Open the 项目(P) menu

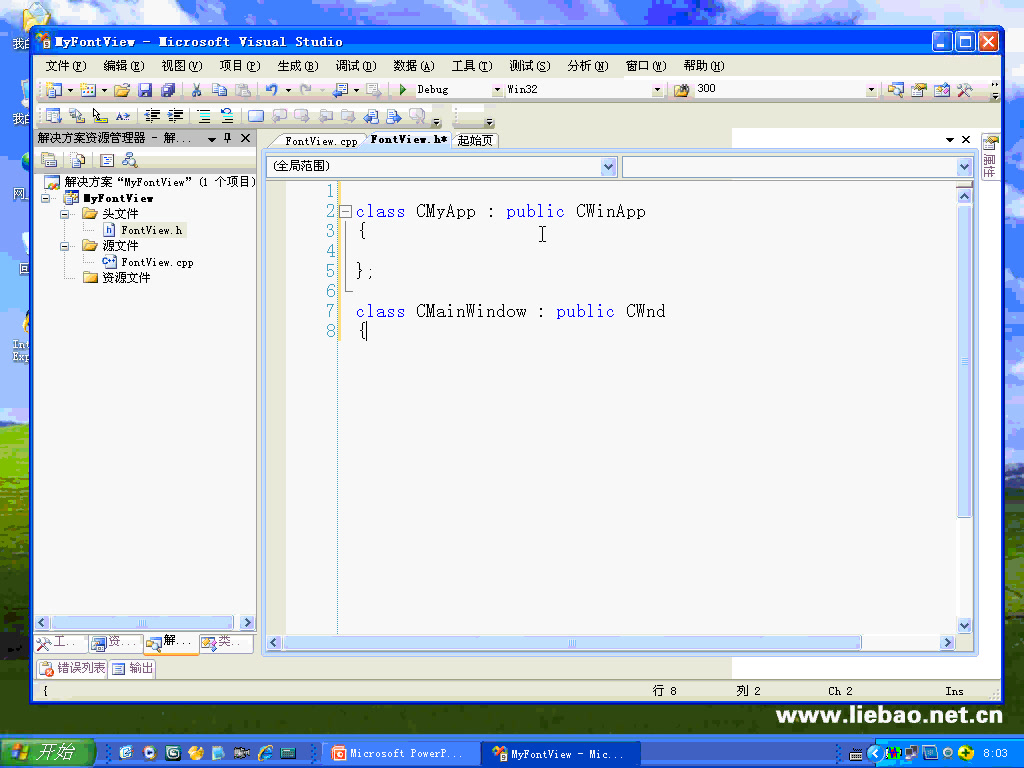(x=240, y=66)
